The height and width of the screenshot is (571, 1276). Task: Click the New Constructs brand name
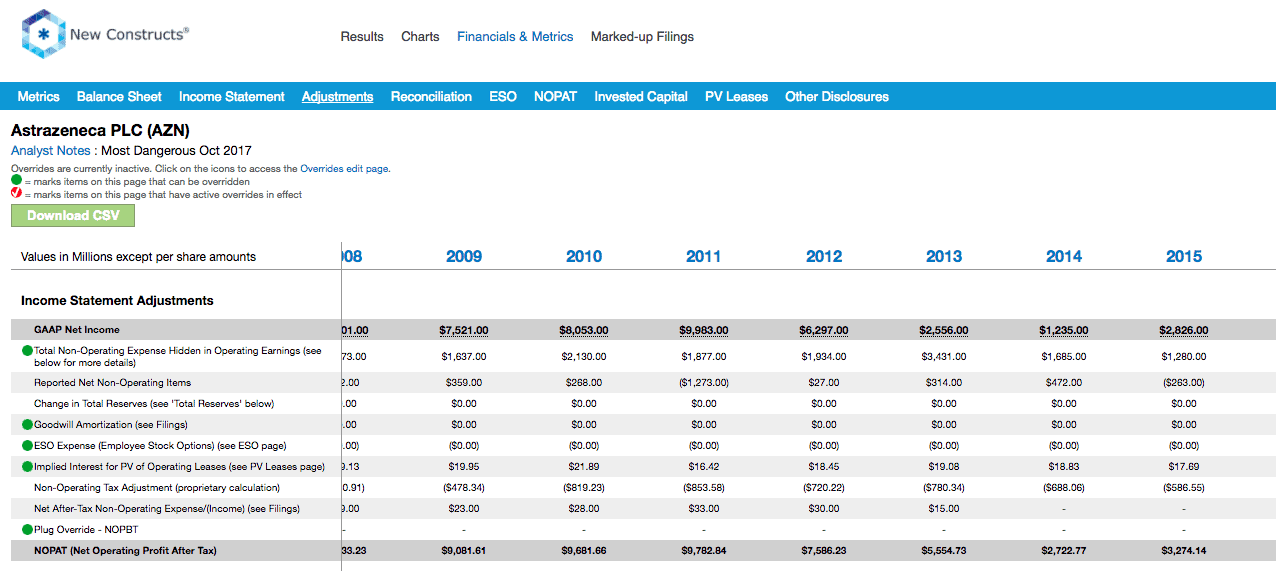pyautogui.click(x=129, y=34)
